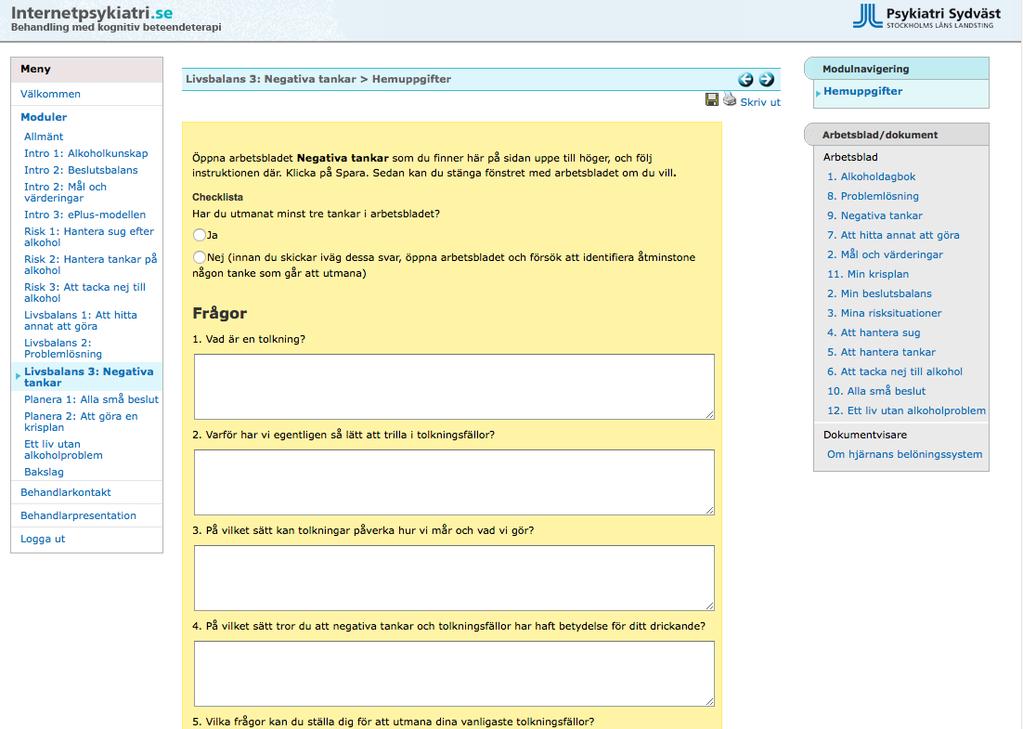Open worksheet 5. Att hantera tankar
The image size is (1023, 729).
pyautogui.click(x=881, y=353)
